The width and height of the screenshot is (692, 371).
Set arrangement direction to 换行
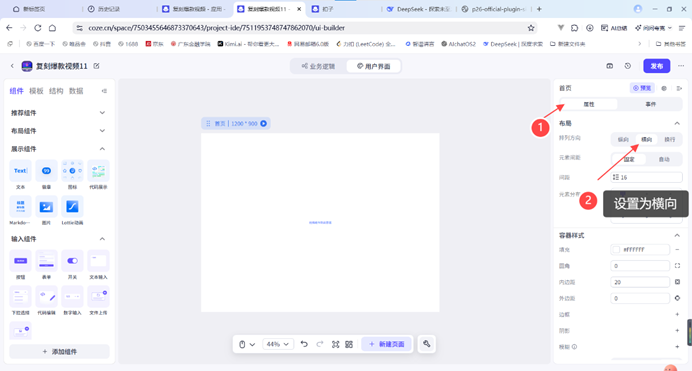point(670,139)
